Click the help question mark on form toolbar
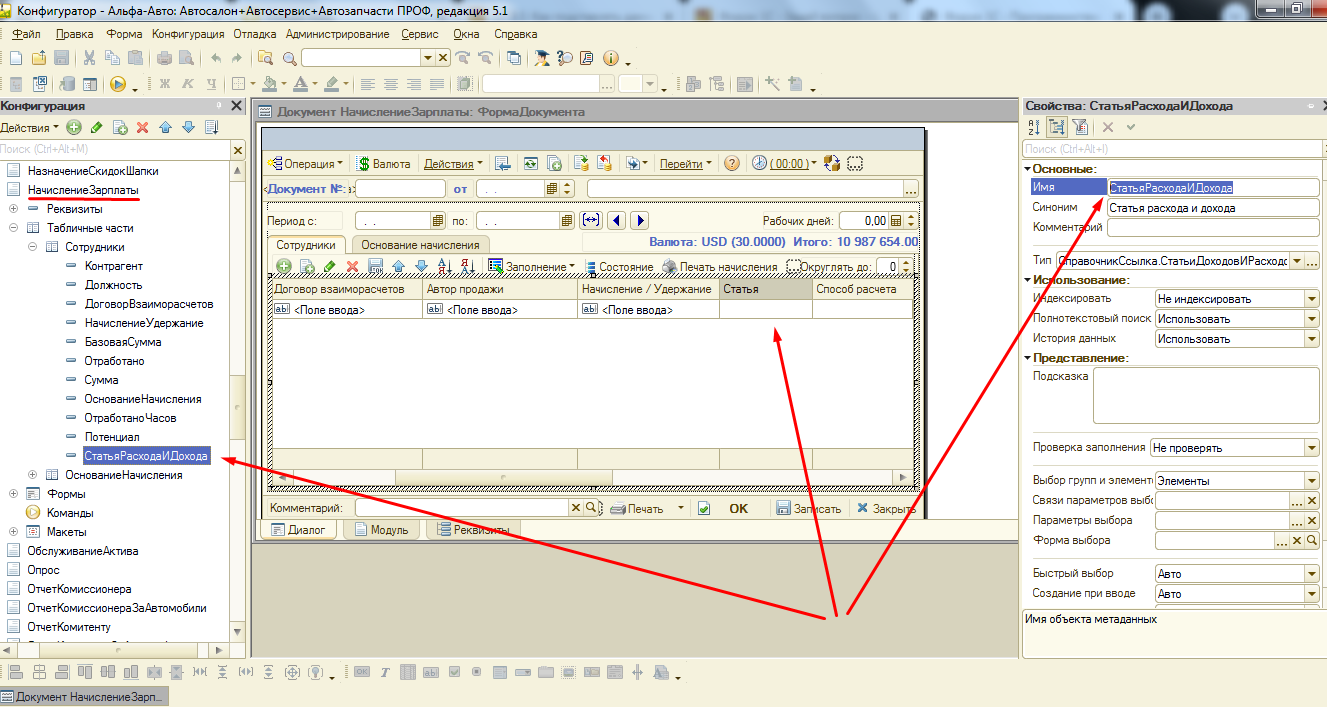Screen dimensions: 1327x707 coord(732,164)
